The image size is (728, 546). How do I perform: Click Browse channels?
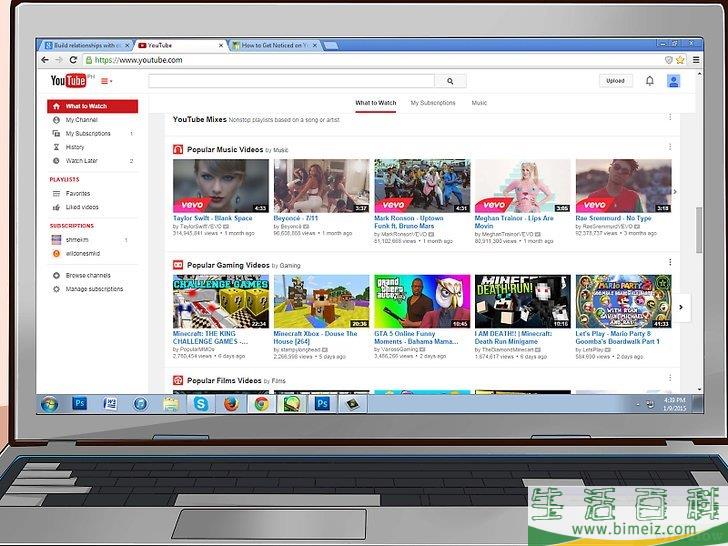(x=88, y=276)
